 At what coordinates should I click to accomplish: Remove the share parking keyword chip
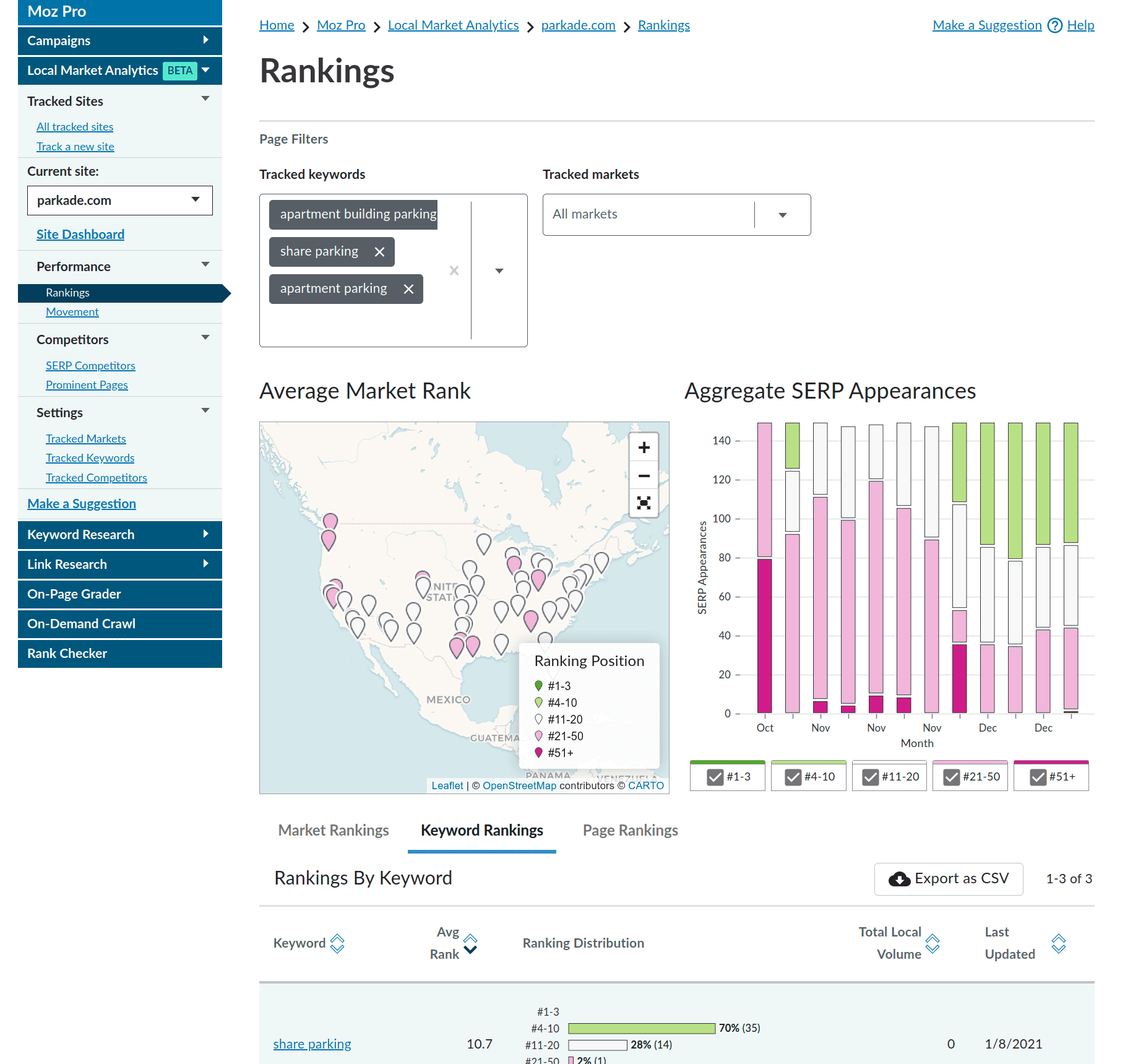click(x=379, y=252)
